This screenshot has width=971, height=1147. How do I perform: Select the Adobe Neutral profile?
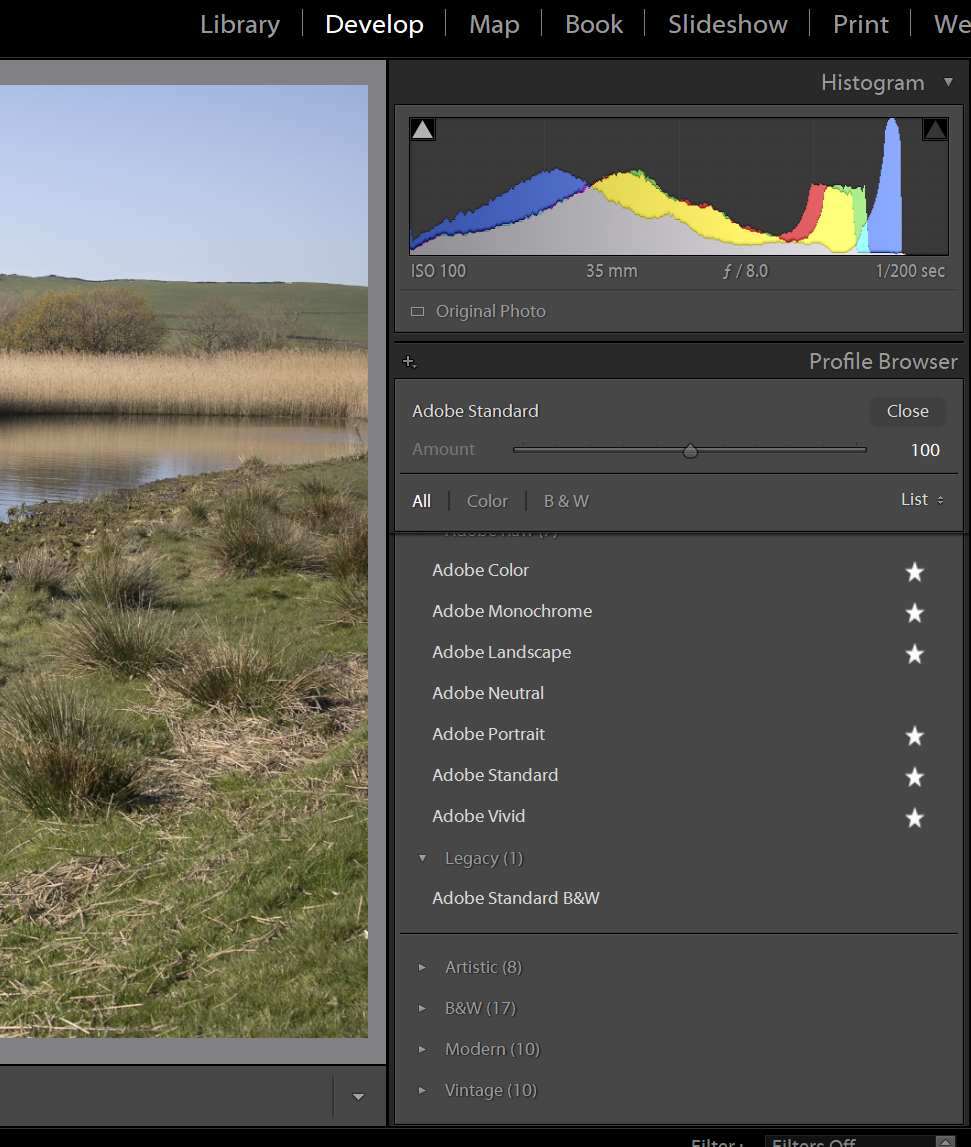(488, 693)
